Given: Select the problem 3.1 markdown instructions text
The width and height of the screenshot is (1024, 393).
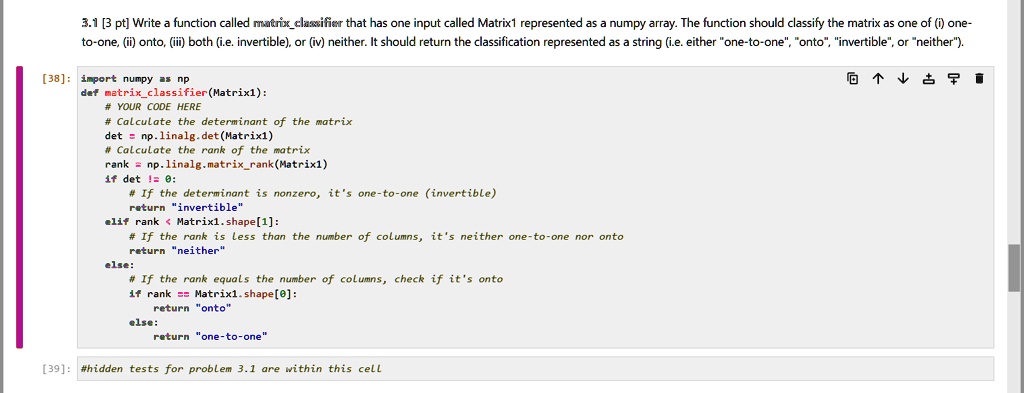Looking at the screenshot, I should coord(524,33).
